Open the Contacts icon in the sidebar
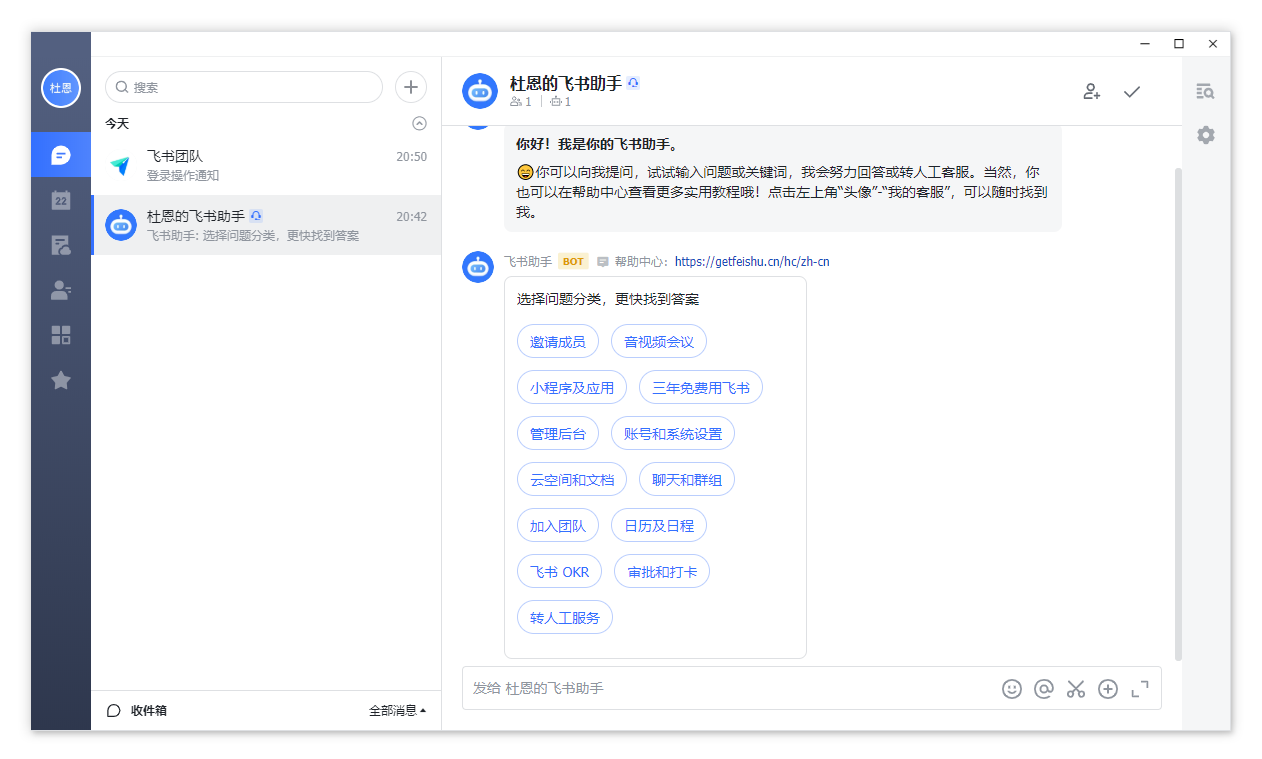Screen dimensions: 1262x759 click(x=61, y=290)
